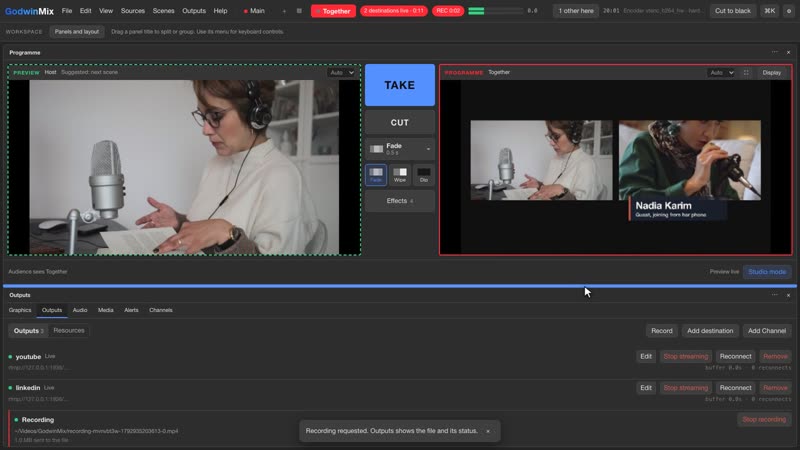The height and width of the screenshot is (450, 800).
Task: Select the Resources sub-tab
Action: [69, 331]
